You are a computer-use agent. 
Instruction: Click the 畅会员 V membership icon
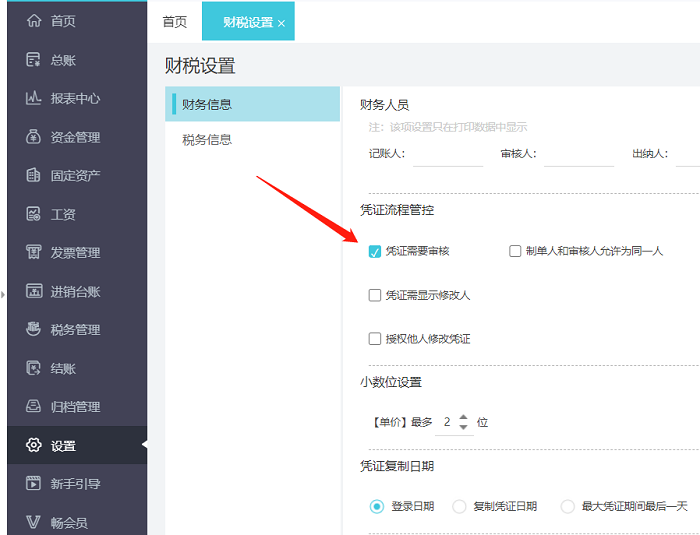tap(33, 522)
